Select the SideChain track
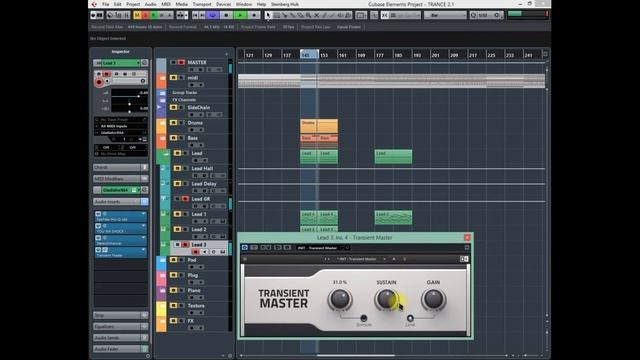This screenshot has width=640, height=360. coord(198,107)
